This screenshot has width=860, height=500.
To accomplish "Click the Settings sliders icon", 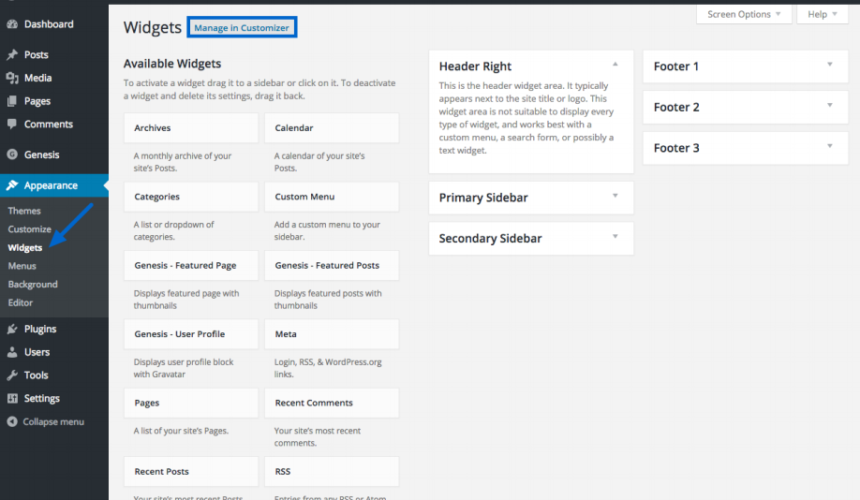I will [x=12, y=398].
